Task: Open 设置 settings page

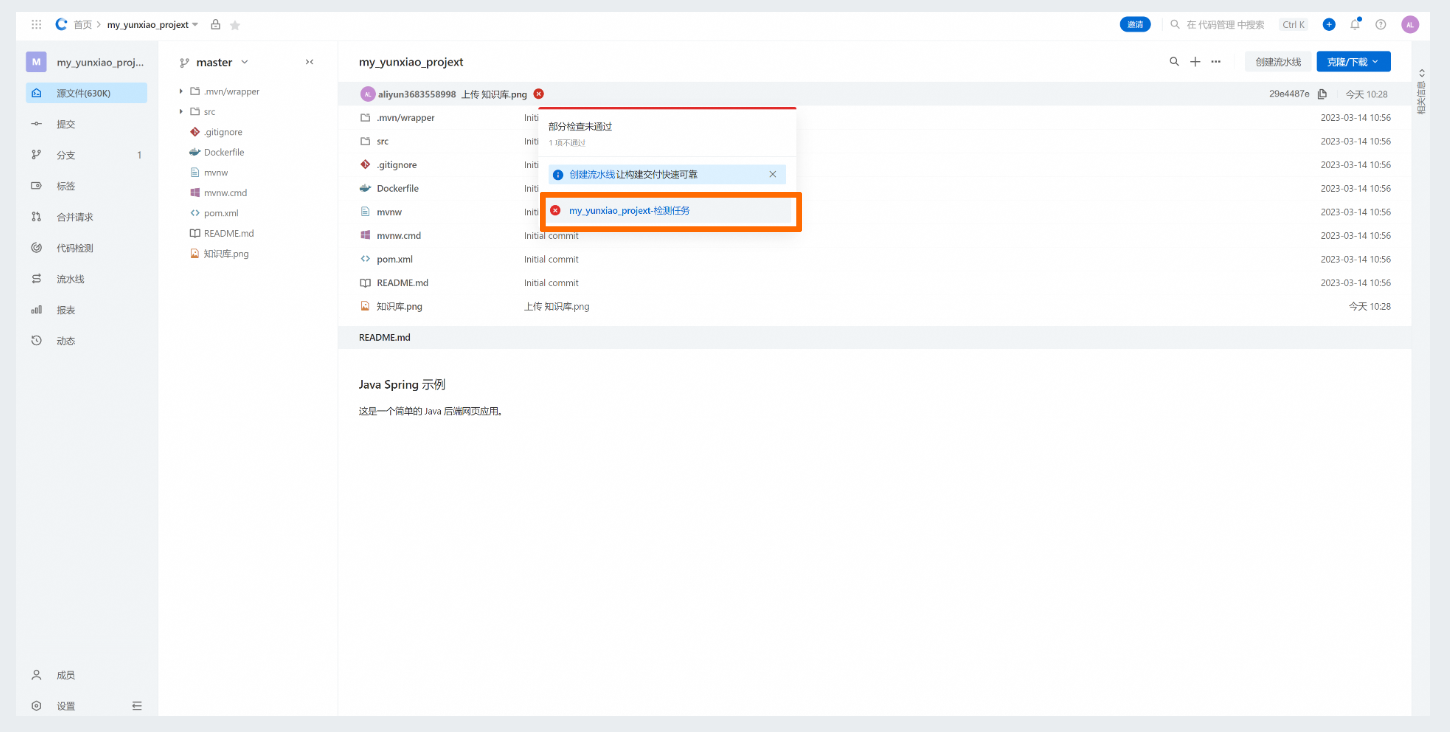Action: (66, 706)
